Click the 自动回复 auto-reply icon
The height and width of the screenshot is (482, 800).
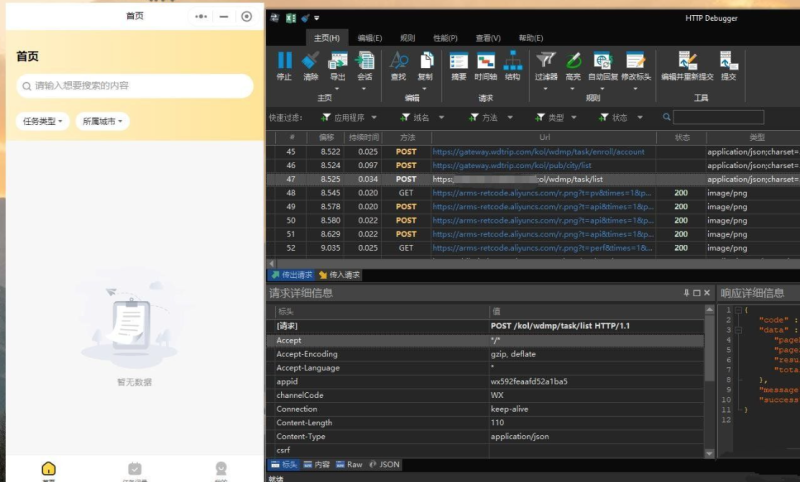click(x=602, y=61)
